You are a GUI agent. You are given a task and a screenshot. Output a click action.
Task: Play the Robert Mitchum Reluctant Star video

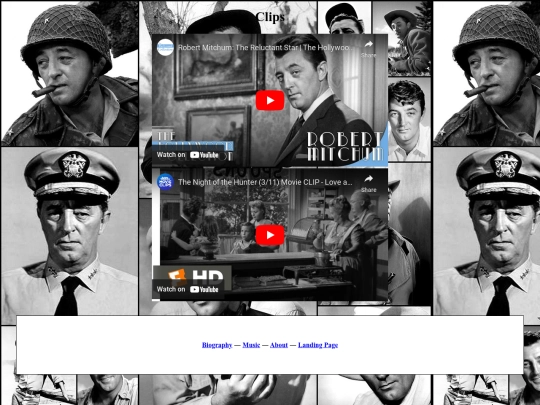tap(270, 100)
